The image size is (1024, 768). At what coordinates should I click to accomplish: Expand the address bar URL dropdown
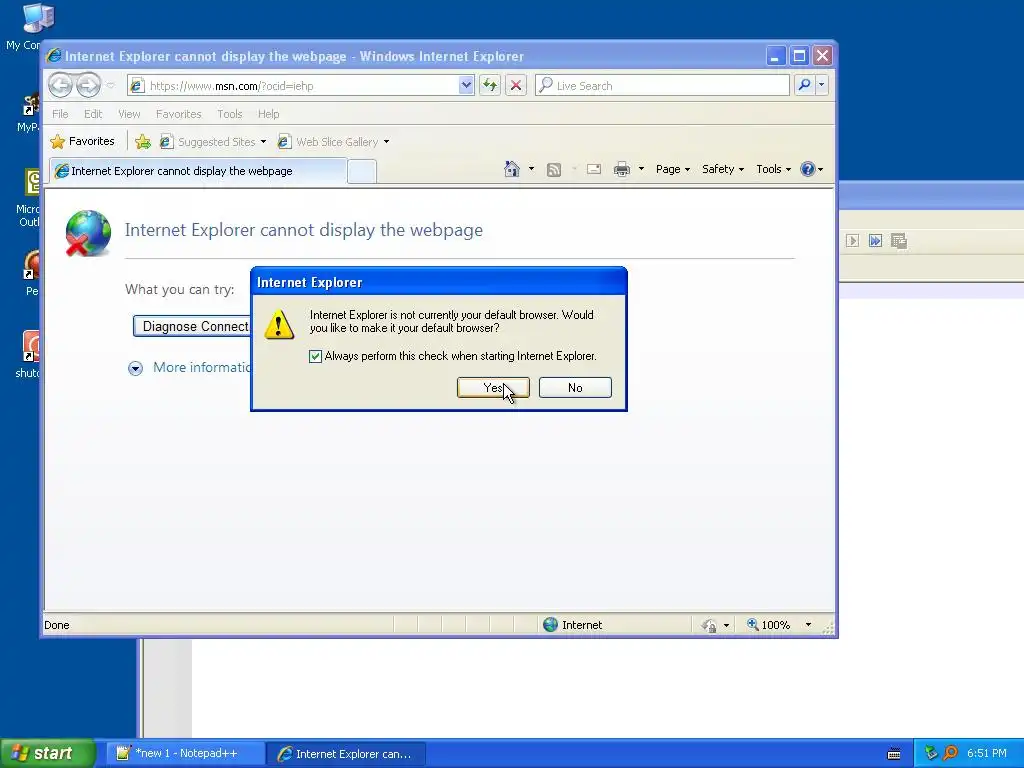466,86
